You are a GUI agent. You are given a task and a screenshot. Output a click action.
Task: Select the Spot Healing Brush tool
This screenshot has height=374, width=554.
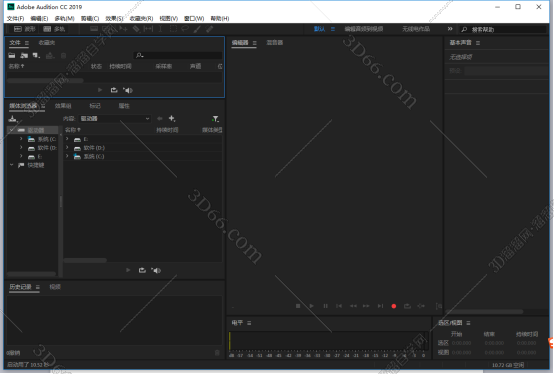(x=210, y=29)
